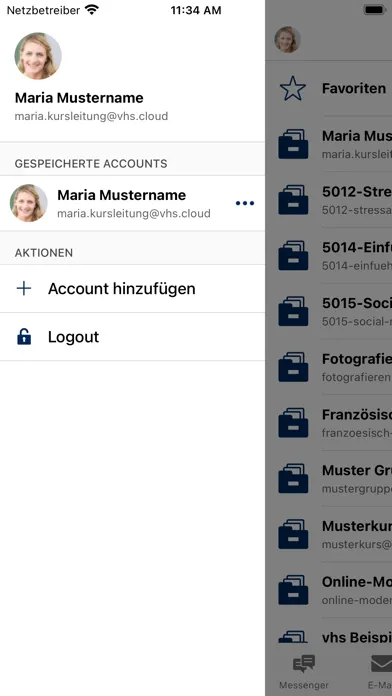This screenshot has width=392, height=696.
Task: Select the Muster Gr… list entry
Action: (x=329, y=479)
